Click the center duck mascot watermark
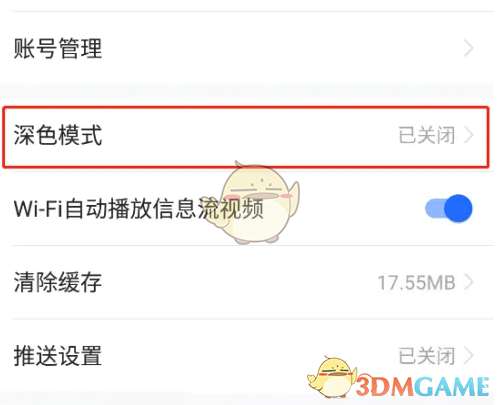 (x=256, y=202)
